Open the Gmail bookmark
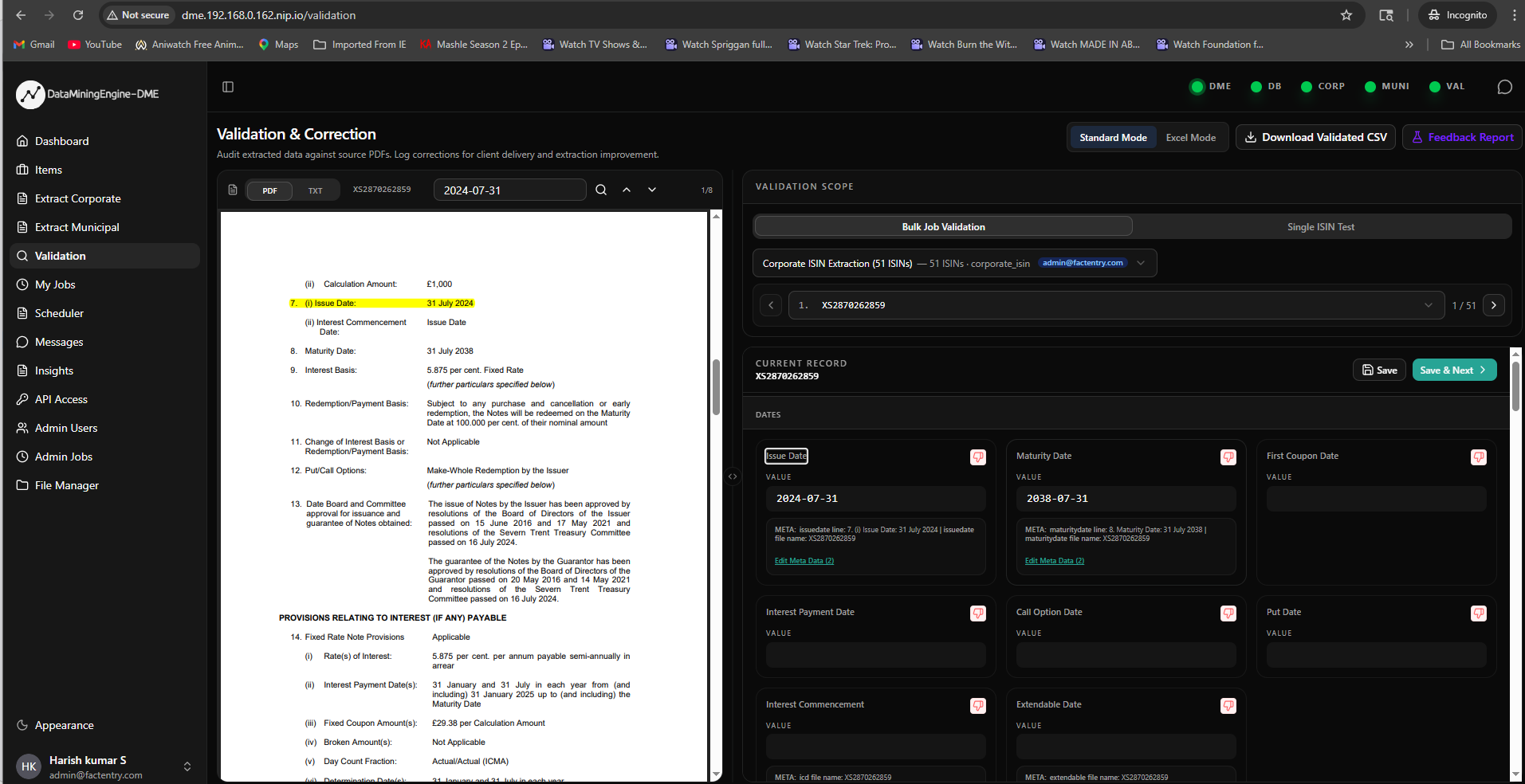Viewport: 1525px width, 784px height. [x=34, y=45]
